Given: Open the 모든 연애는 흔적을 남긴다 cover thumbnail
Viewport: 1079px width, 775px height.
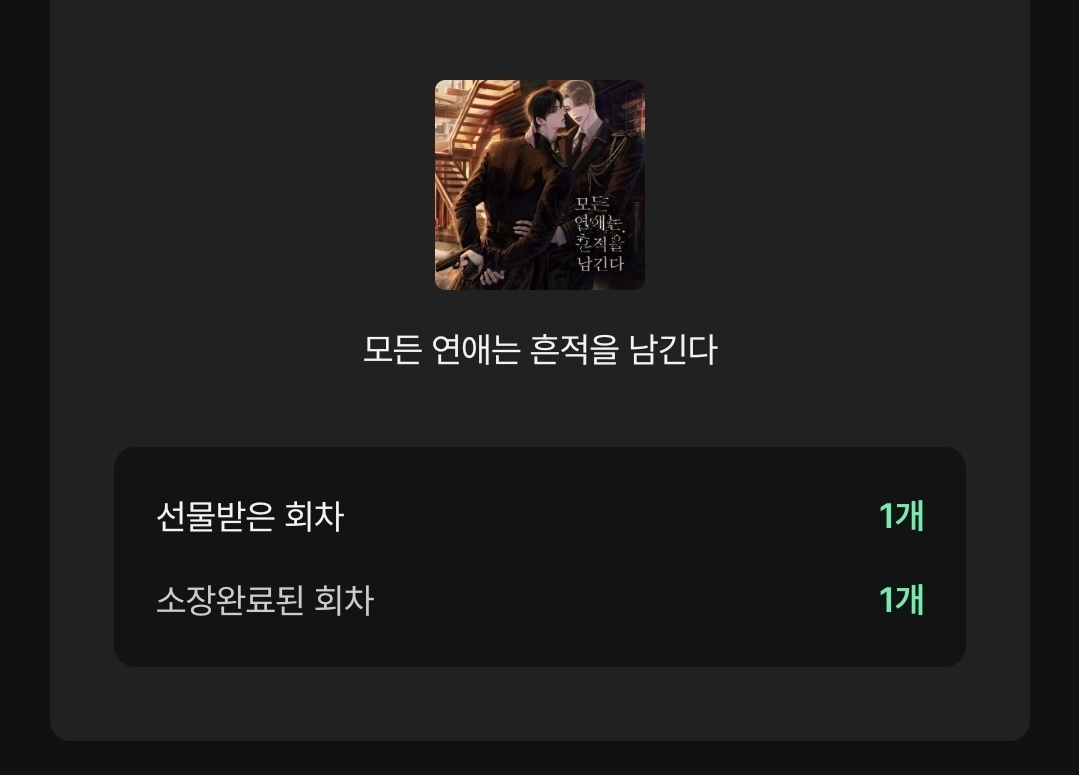Looking at the screenshot, I should 540,184.
